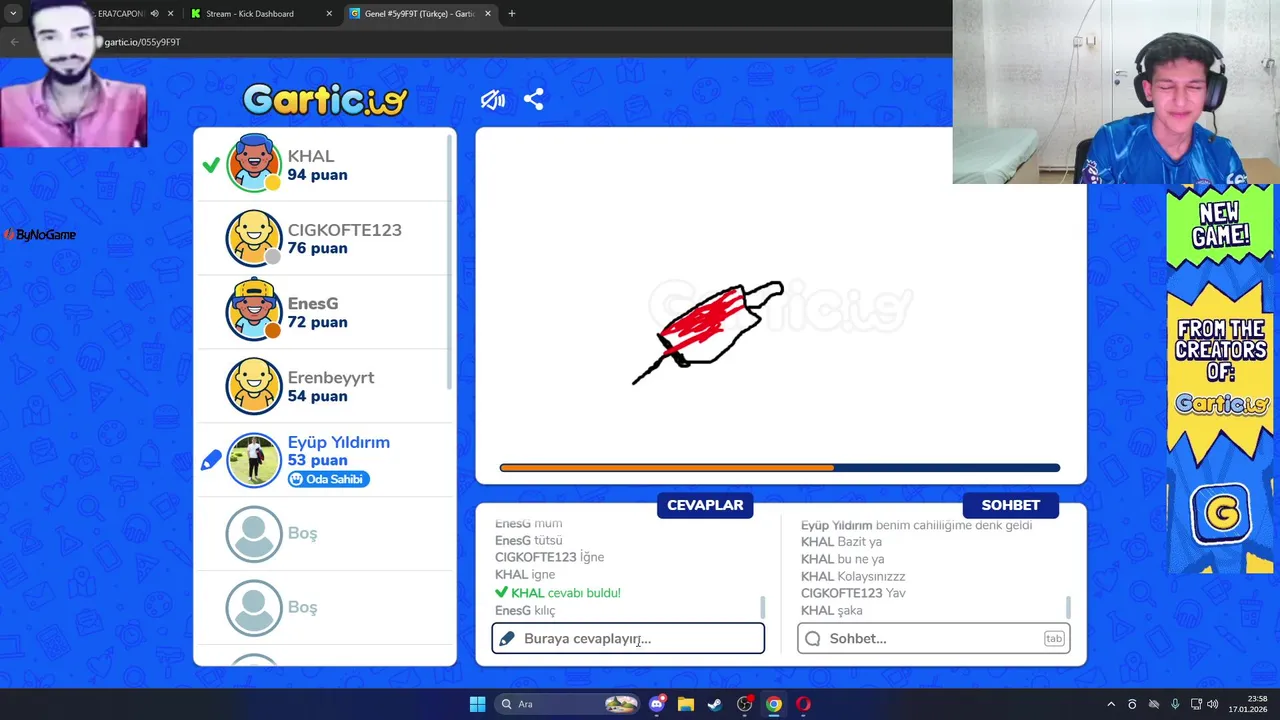
Task: Open the CEVAPLAR tab
Action: tap(705, 505)
